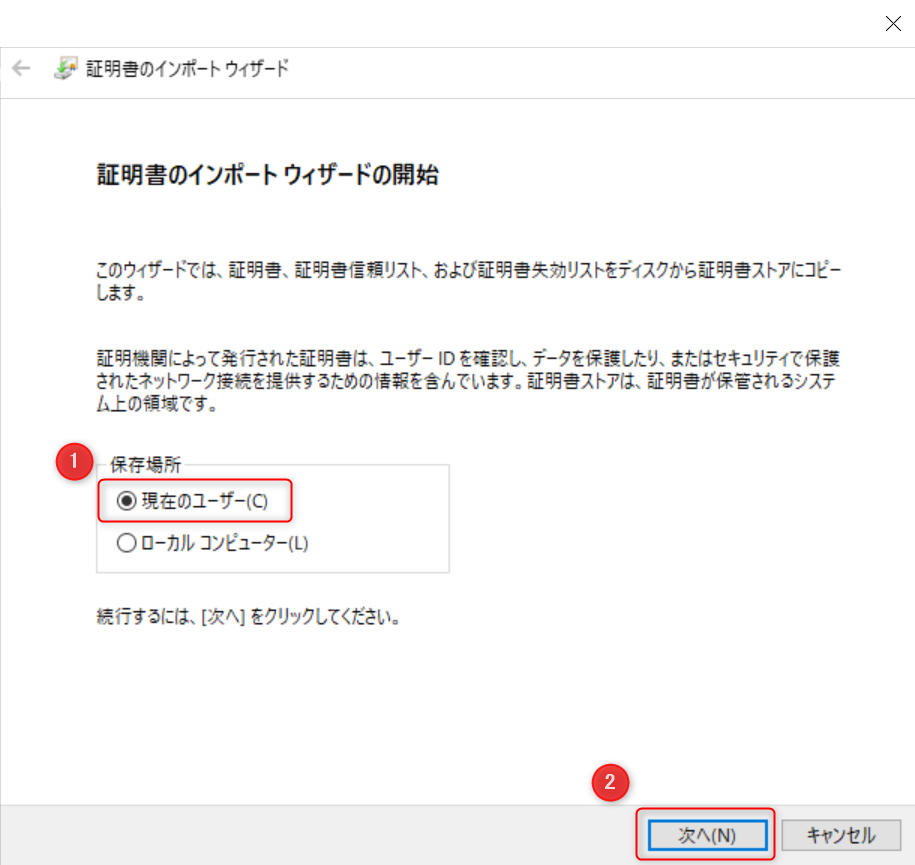Click the gray footer bar left of 次へ(N)
This screenshot has height=865, width=915.
300,835
